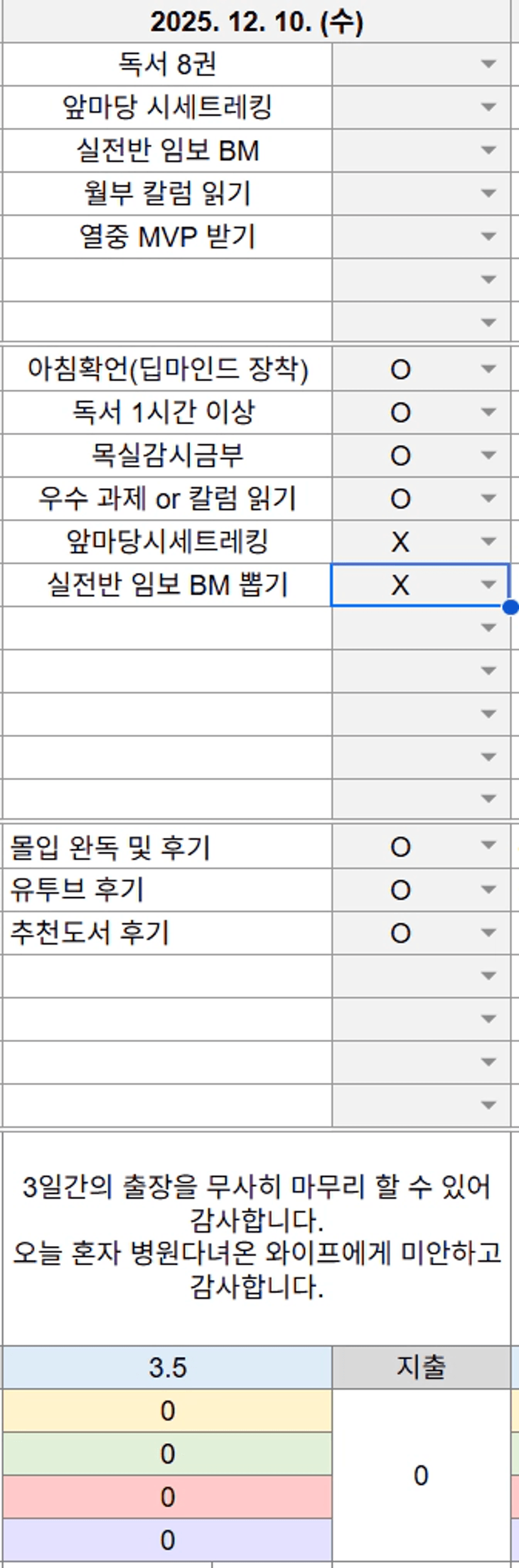Select the 2025. 12. 10. (수) header cell
The image size is (519, 1568).
point(256,23)
